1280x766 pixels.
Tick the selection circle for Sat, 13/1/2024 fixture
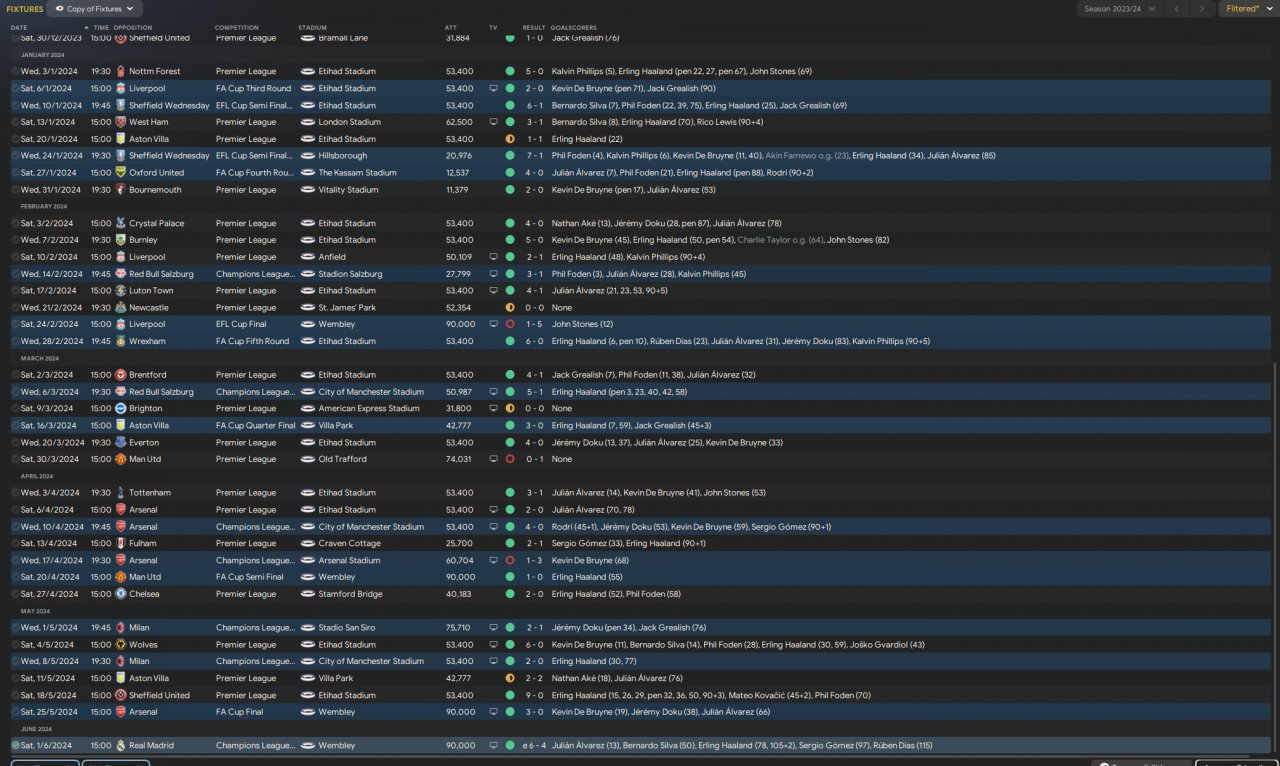[x=15, y=122]
